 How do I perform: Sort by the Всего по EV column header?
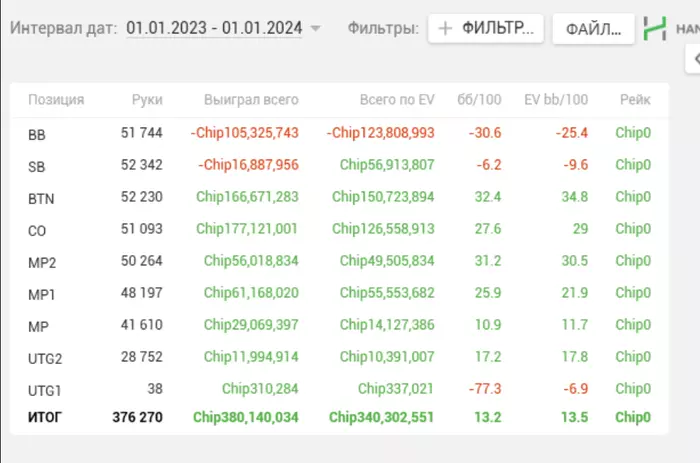tap(397, 100)
